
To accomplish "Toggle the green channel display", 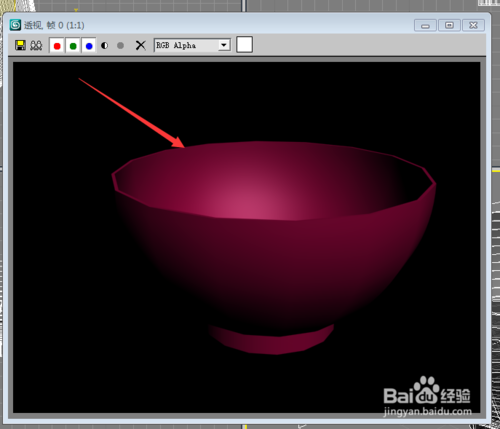I will click(73, 45).
